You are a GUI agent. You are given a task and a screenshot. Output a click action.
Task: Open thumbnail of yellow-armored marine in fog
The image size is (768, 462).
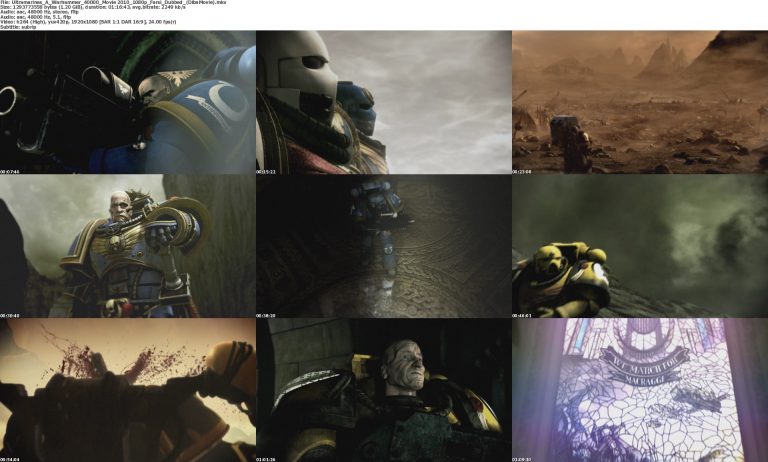point(640,246)
